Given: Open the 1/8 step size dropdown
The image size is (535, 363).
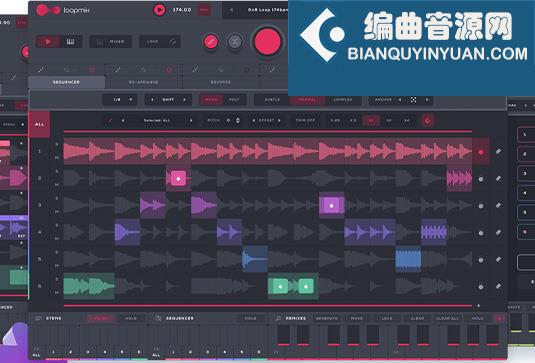Looking at the screenshot, I should coord(120,100).
